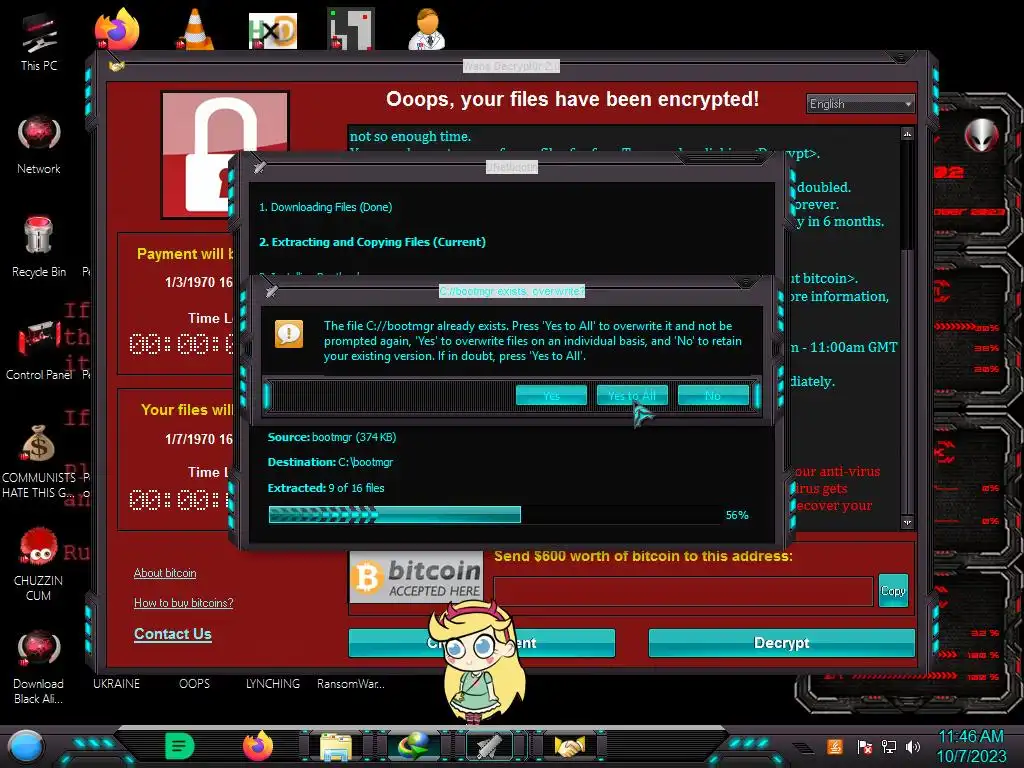The width and height of the screenshot is (1024, 768).
Task: Open Firefox from the taskbar
Action: tap(258, 746)
